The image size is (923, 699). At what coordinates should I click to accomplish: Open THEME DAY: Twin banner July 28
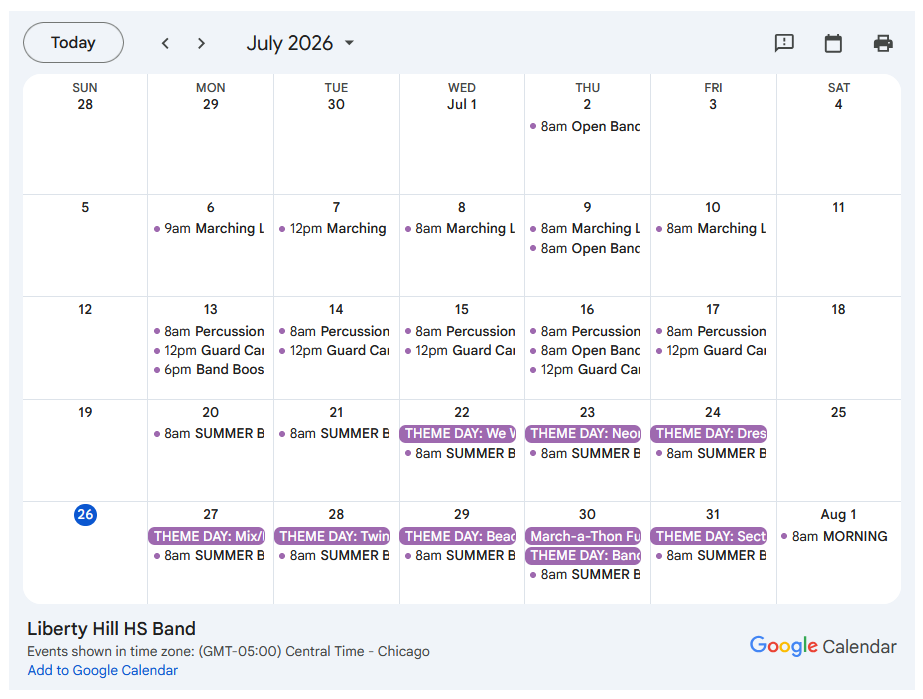(x=332, y=536)
